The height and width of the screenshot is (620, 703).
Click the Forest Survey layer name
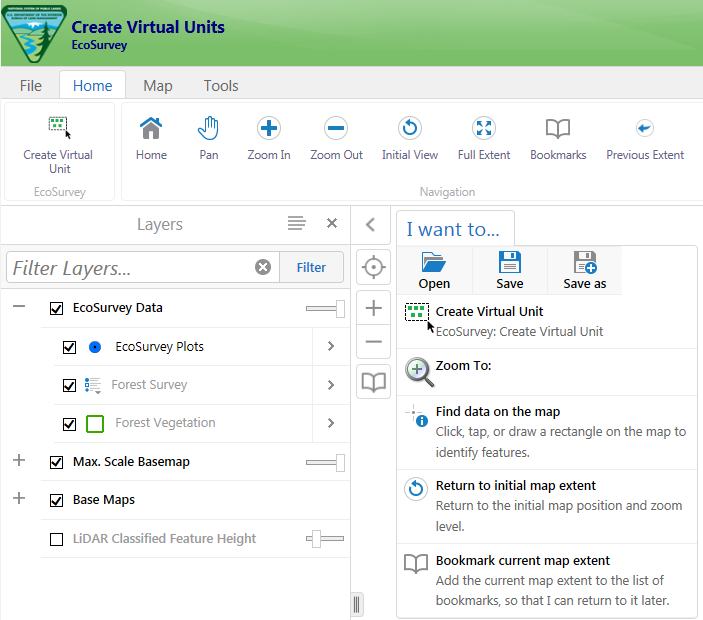point(149,385)
